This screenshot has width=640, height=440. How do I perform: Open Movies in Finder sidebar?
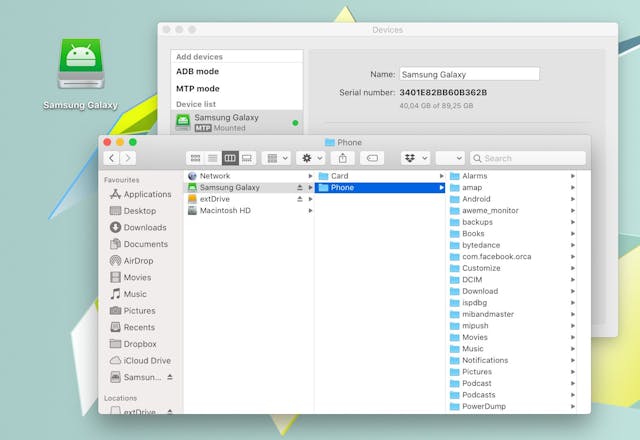(x=131, y=278)
